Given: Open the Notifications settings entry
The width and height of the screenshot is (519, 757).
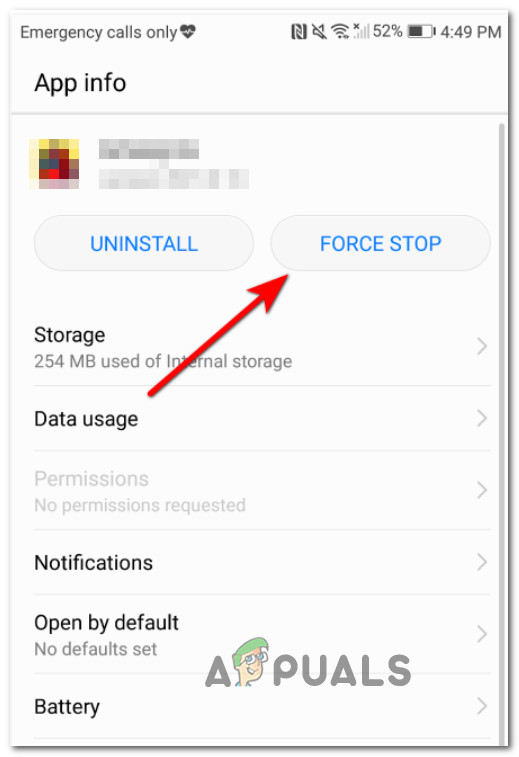Looking at the screenshot, I should (x=262, y=562).
